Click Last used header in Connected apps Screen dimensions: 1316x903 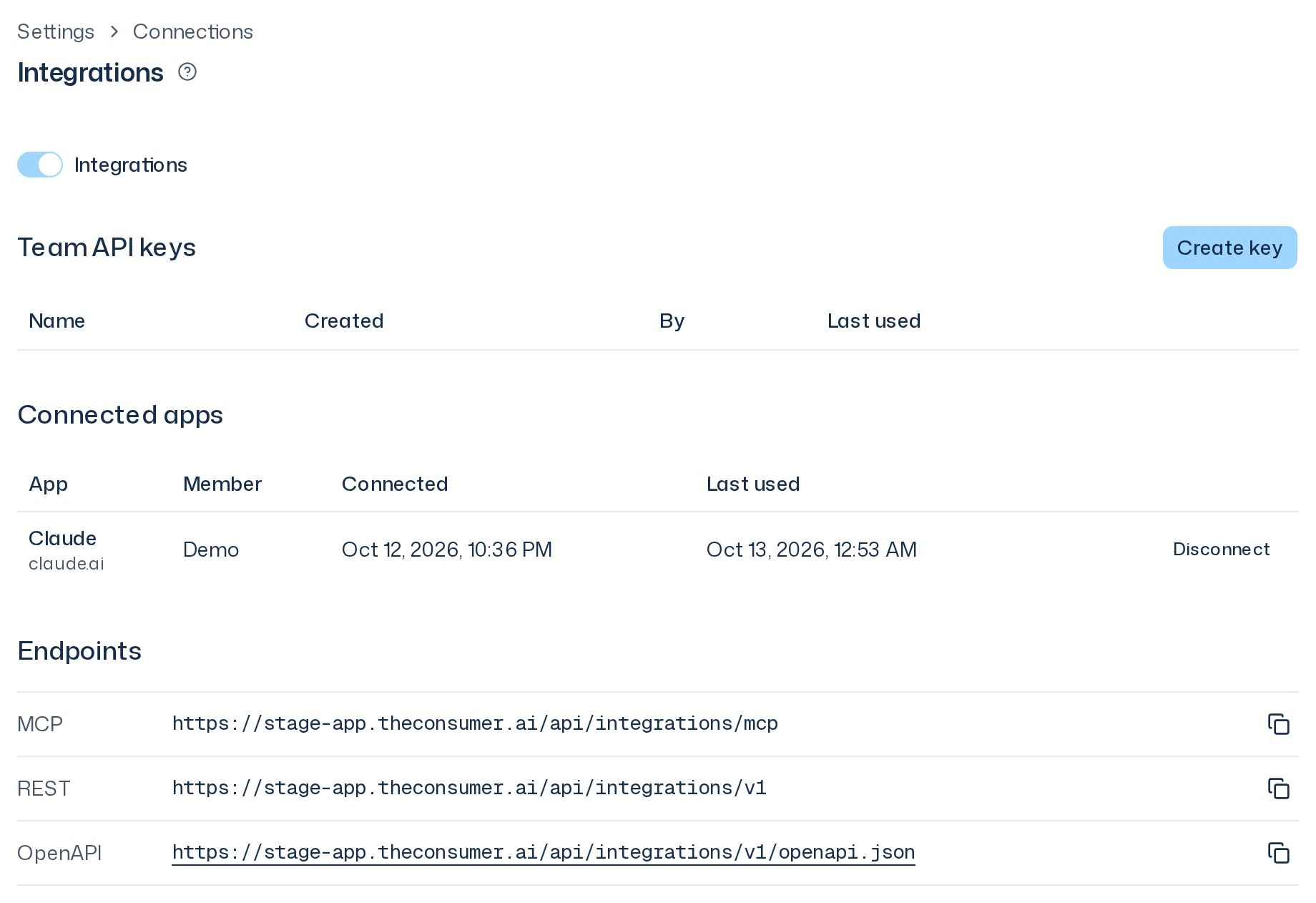point(753,484)
